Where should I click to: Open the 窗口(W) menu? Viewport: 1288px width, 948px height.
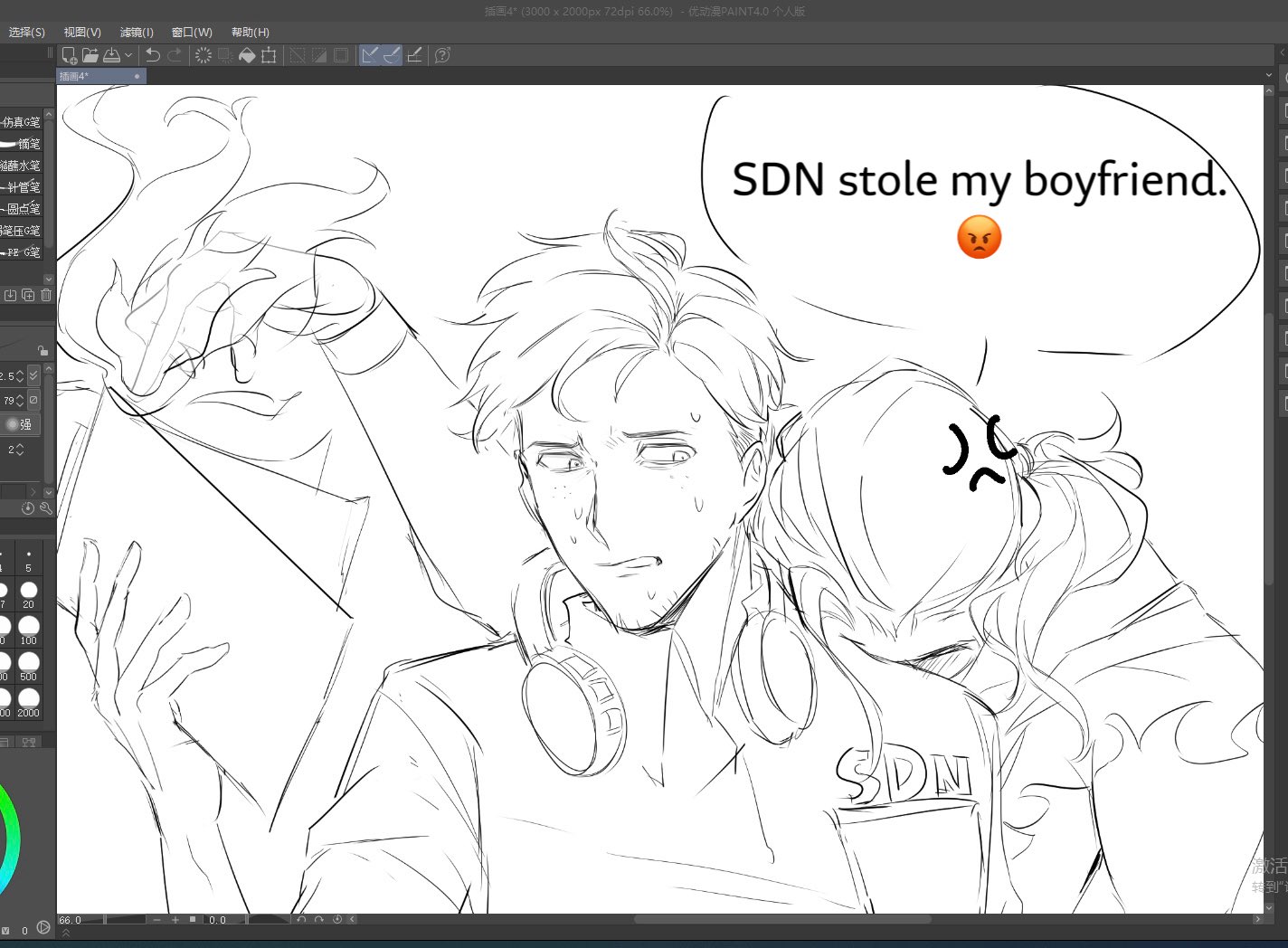(192, 32)
